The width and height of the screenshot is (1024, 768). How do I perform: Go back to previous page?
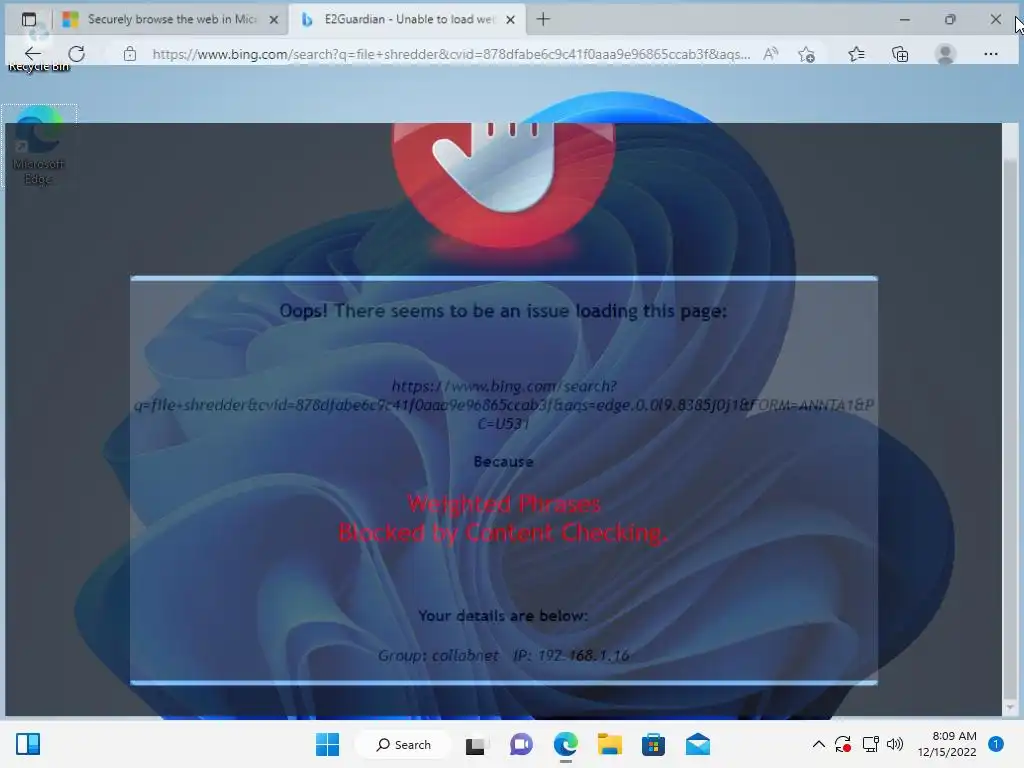click(33, 54)
